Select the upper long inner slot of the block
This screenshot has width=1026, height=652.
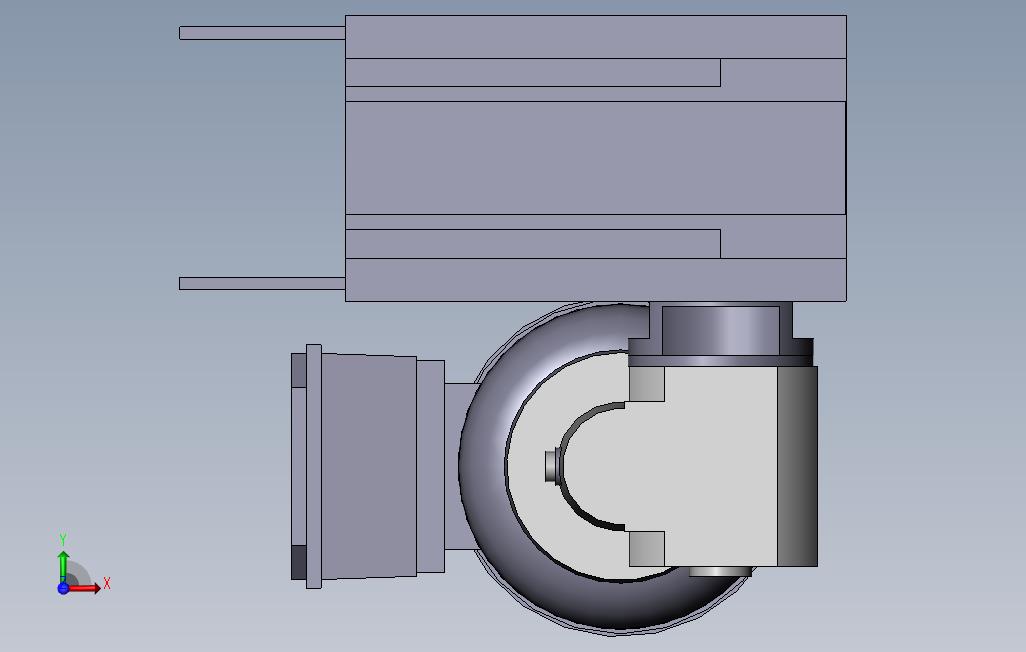pos(533,73)
